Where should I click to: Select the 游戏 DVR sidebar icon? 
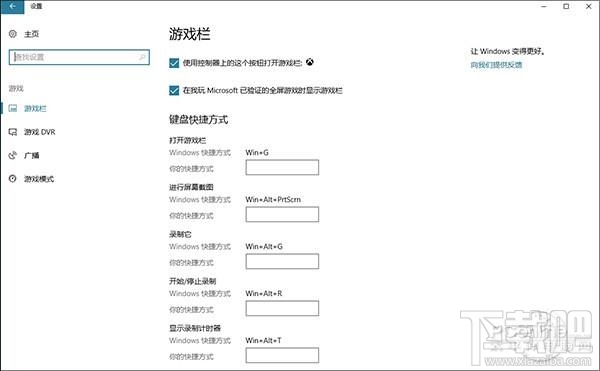[x=13, y=132]
